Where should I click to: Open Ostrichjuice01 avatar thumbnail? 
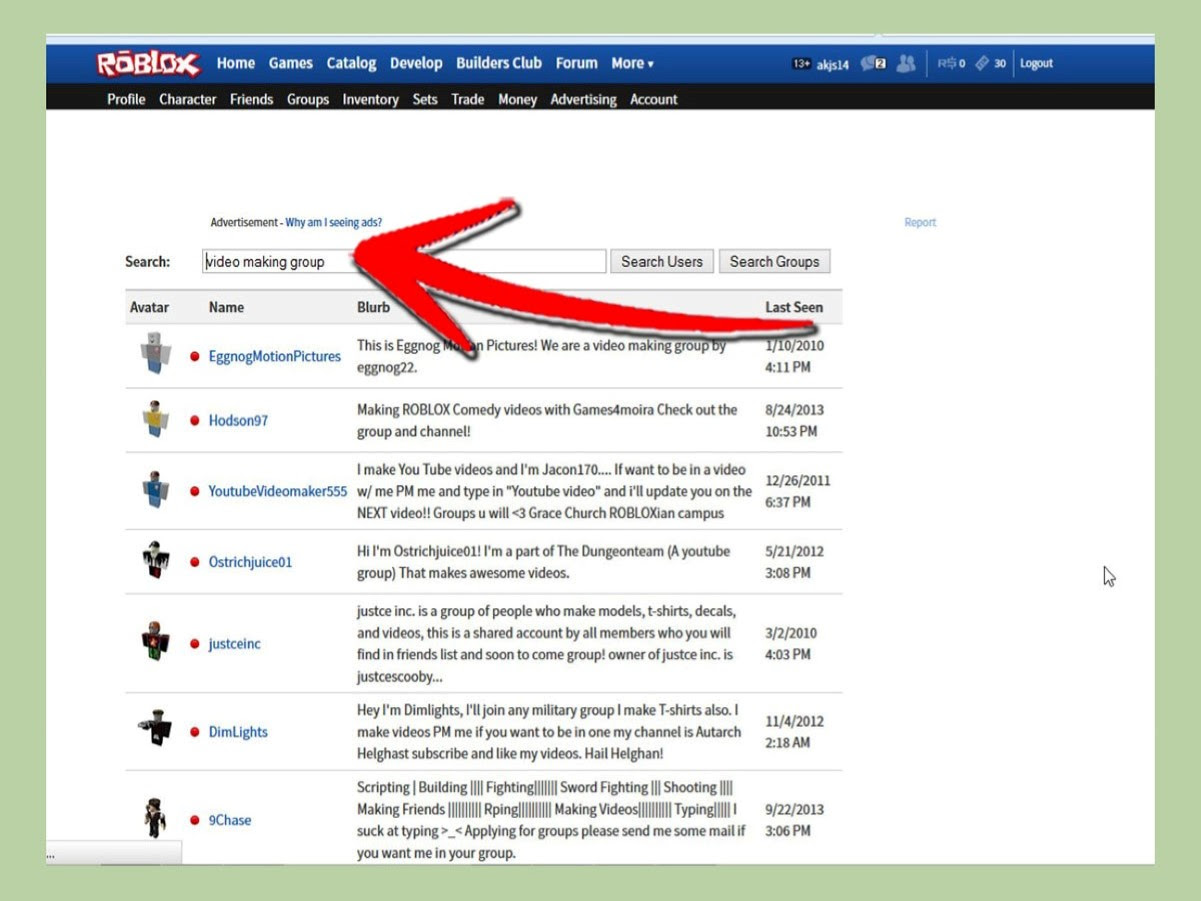pos(155,560)
